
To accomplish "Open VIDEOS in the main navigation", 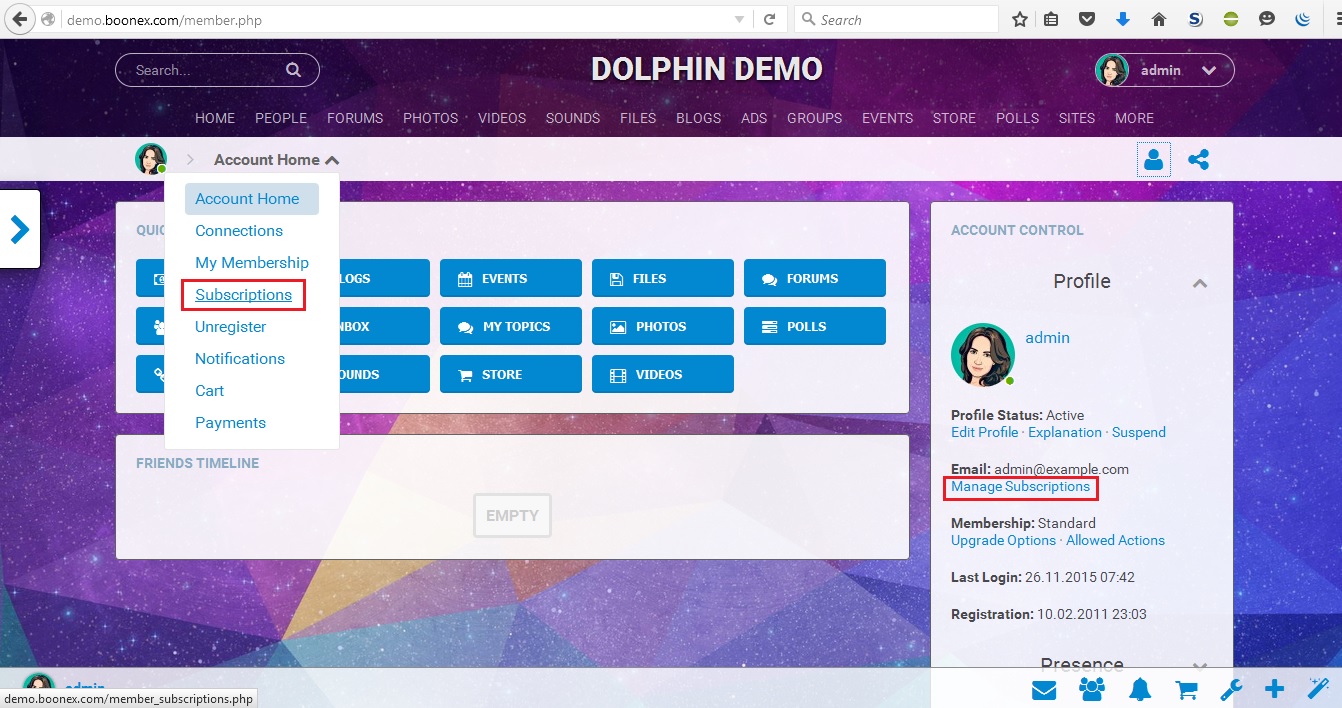I will click(502, 118).
